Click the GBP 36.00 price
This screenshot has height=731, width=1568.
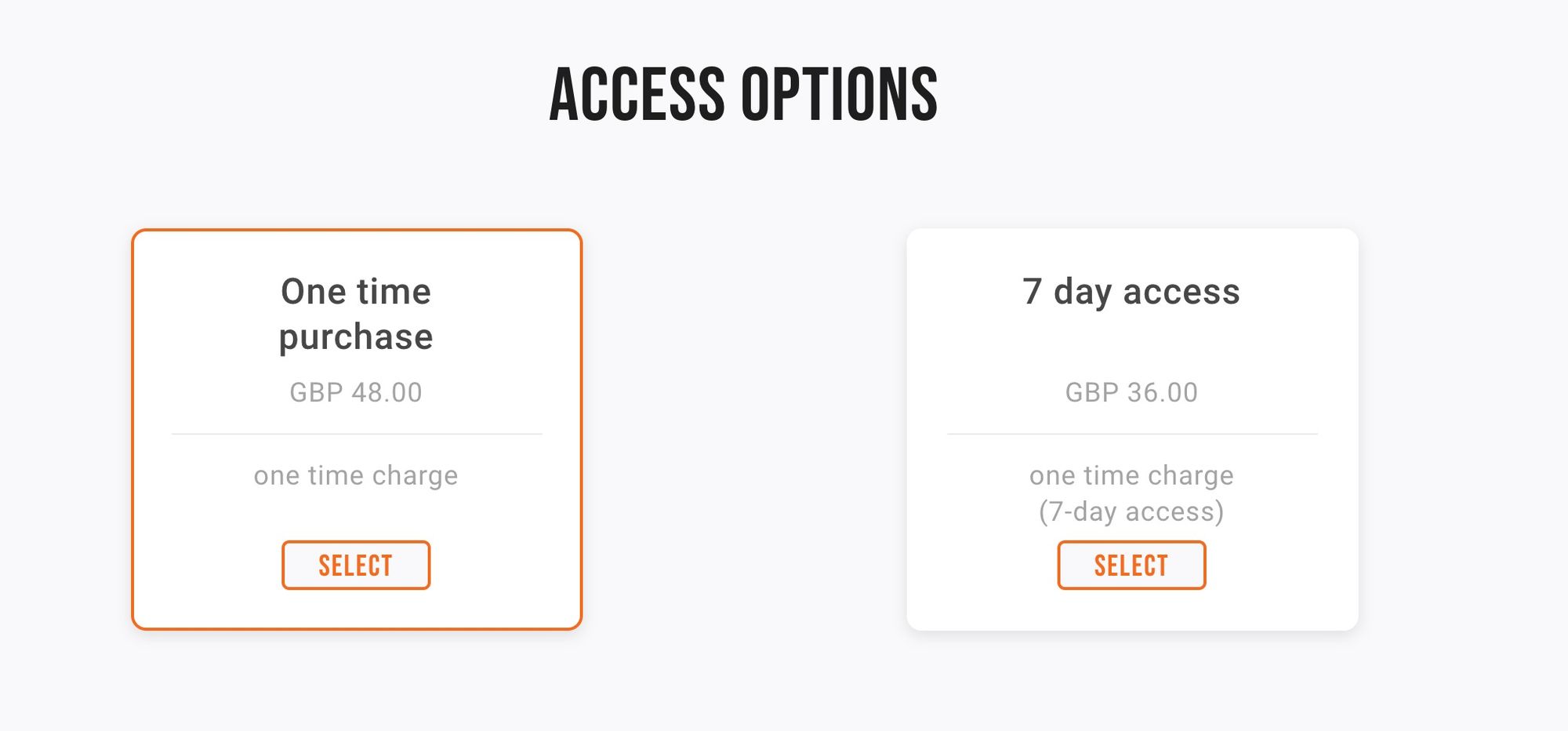(1131, 392)
